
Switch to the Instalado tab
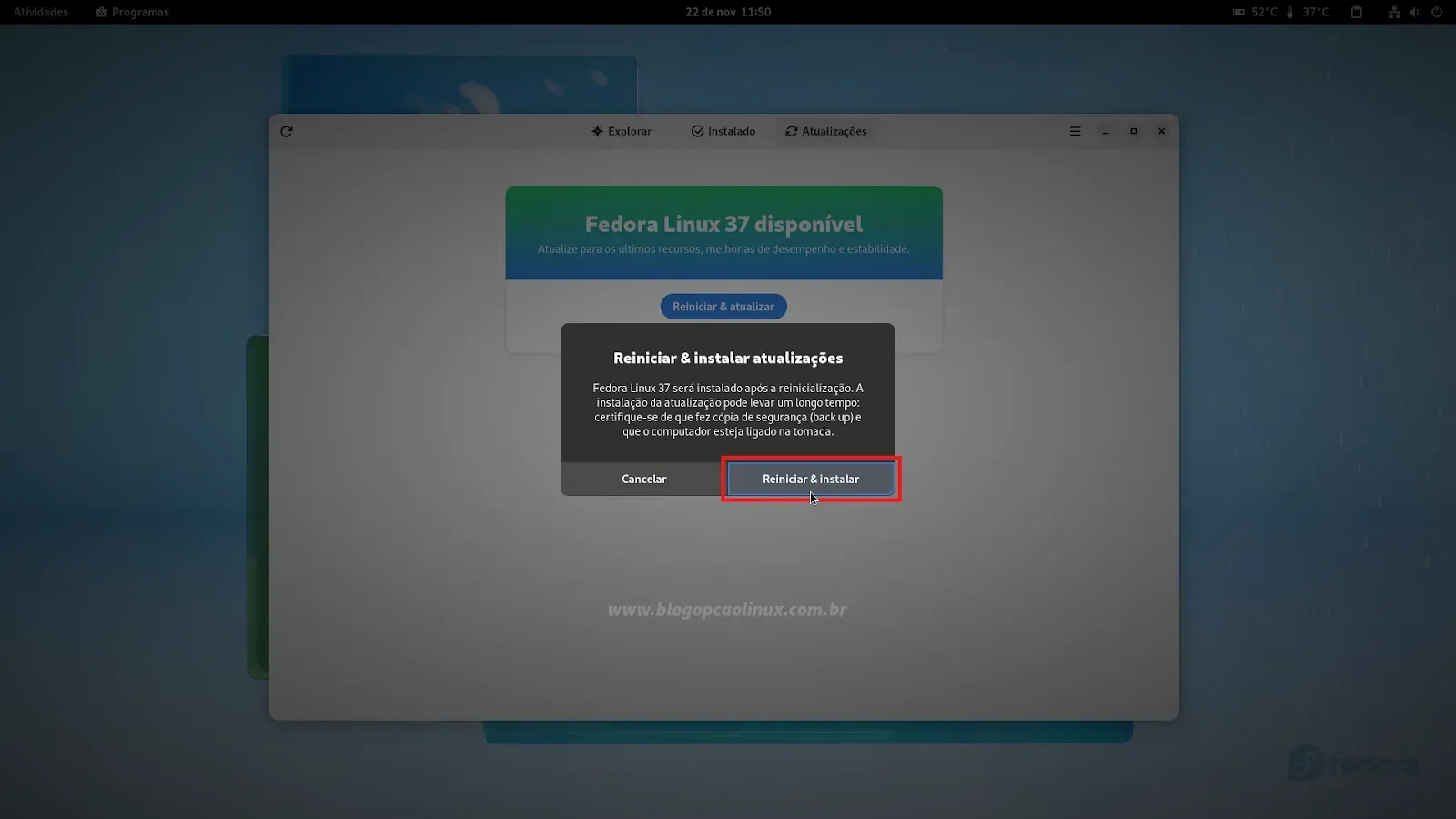tap(723, 131)
